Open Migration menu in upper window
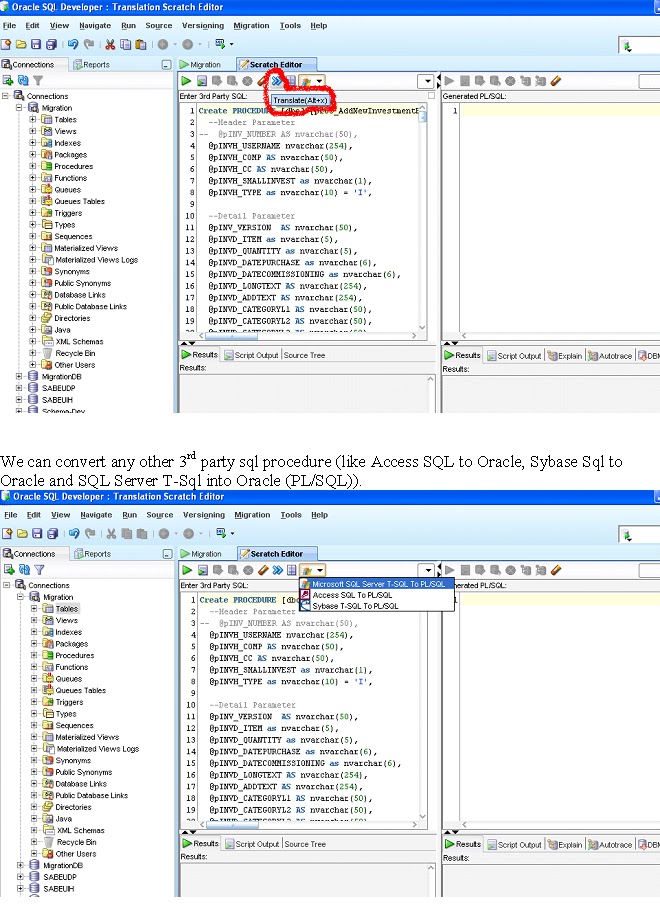Screen dimensions: 660x914 point(251,26)
